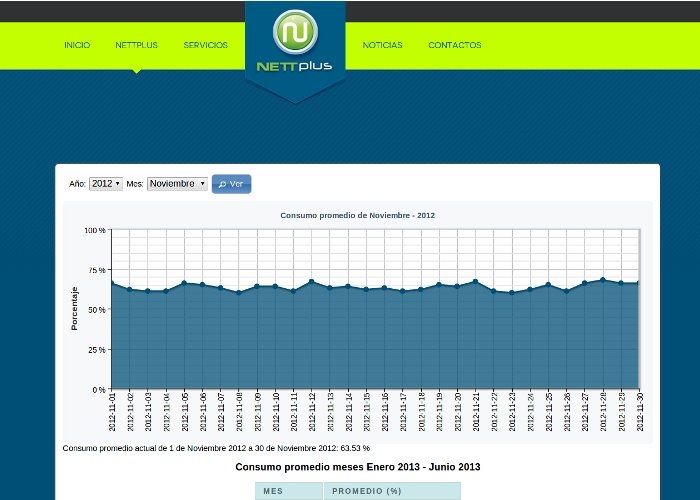Open the CONTACTOS page
This screenshot has height=500, width=700.
[x=454, y=45]
